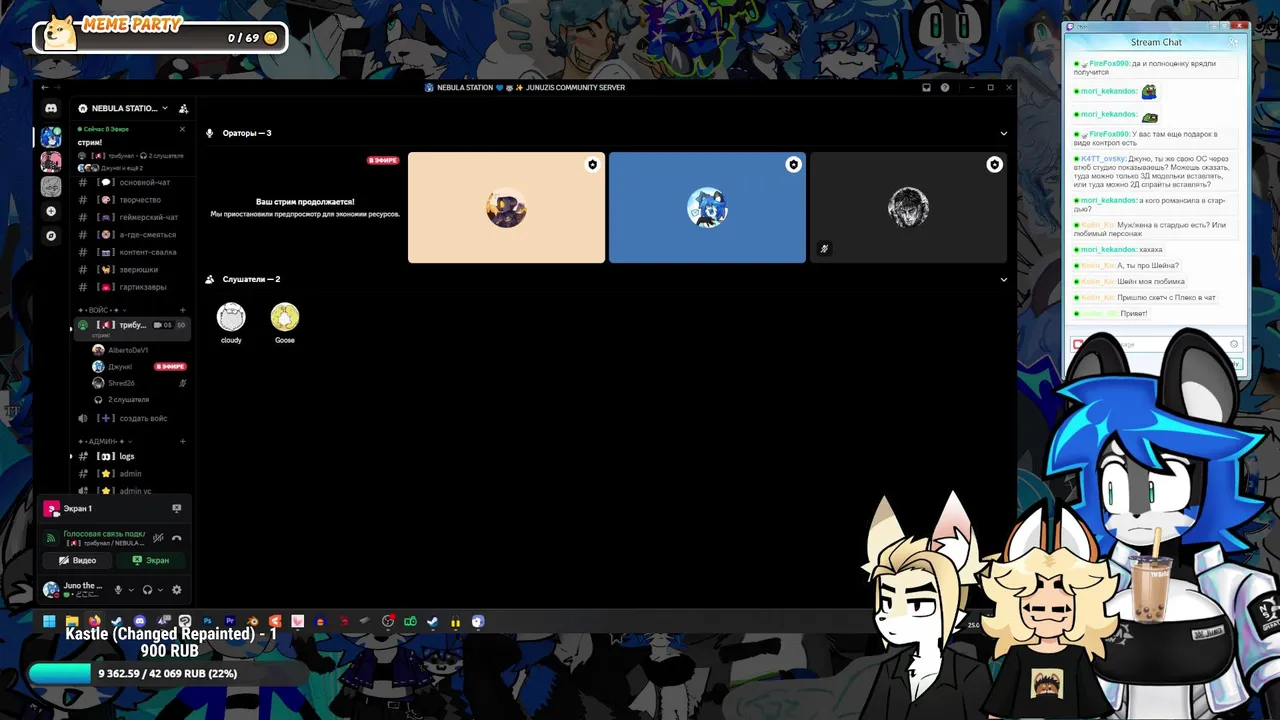Open the контент-свалка channel
1280x720 pixels.
tap(132, 252)
